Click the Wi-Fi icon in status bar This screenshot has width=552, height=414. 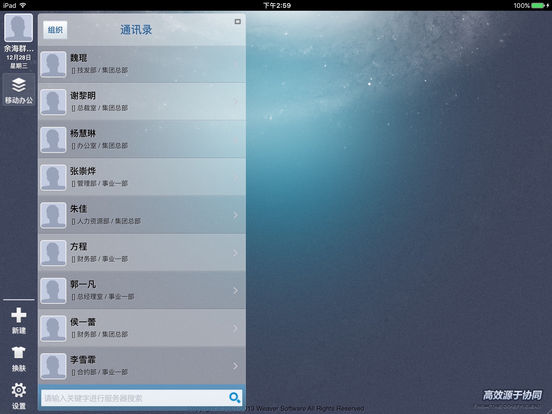23,5
